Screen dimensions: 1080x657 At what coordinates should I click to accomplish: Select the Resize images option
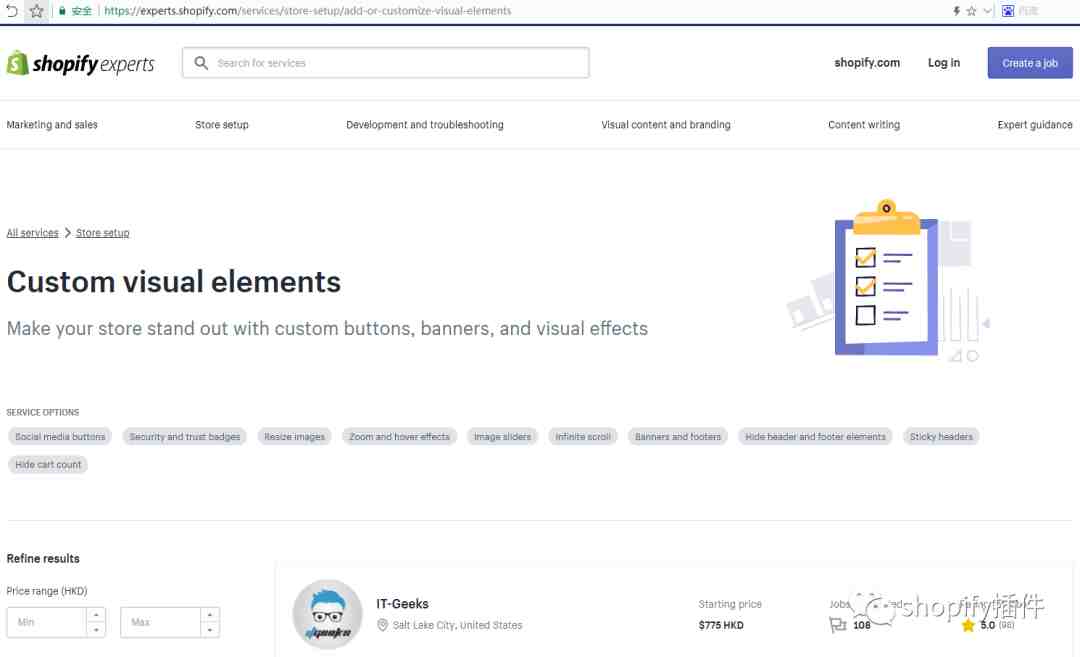(x=294, y=437)
